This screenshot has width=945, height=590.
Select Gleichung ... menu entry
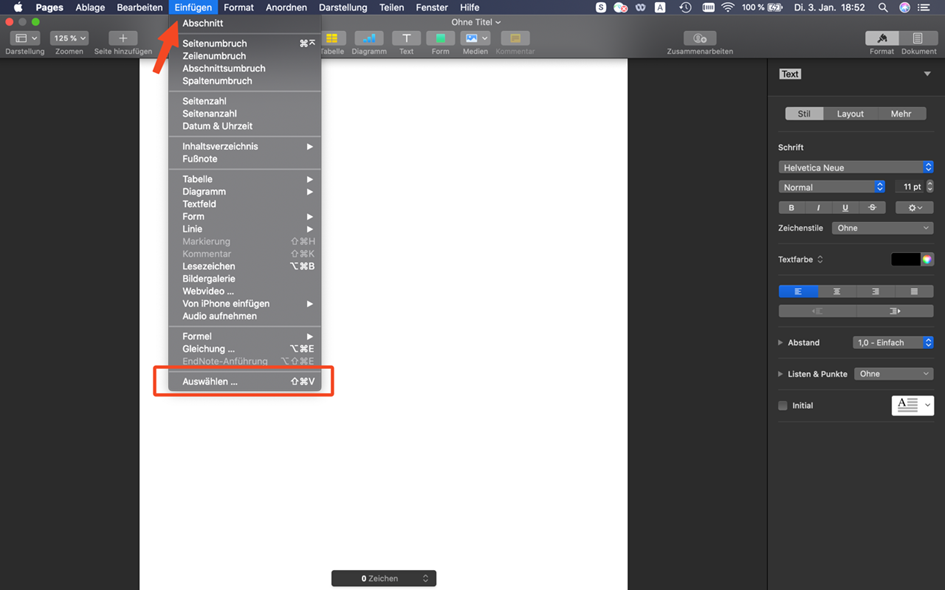click(x=245, y=348)
